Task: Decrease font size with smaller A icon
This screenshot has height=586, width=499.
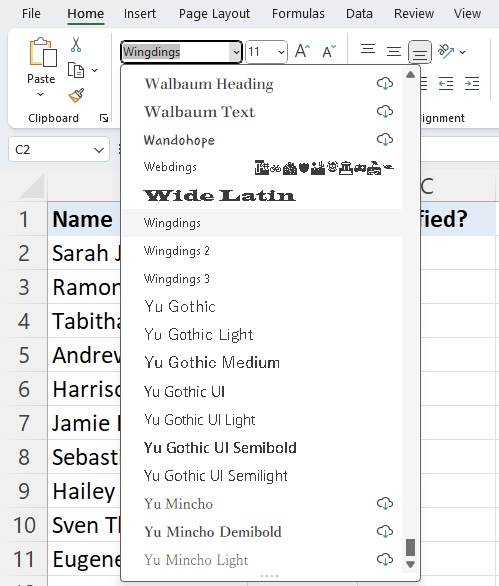Action: coord(329,51)
